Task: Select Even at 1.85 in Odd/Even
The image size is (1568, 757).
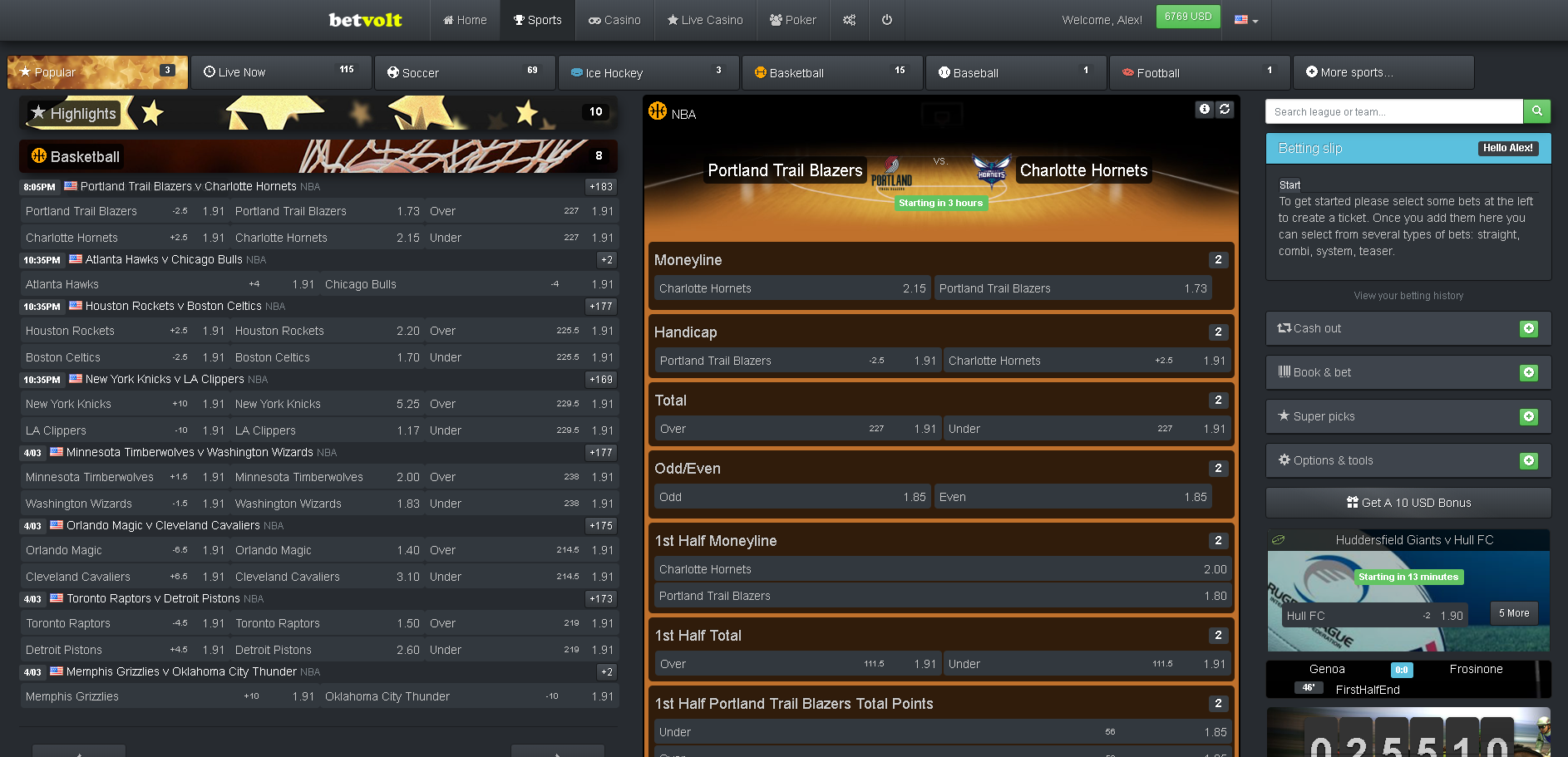Action: point(1072,497)
